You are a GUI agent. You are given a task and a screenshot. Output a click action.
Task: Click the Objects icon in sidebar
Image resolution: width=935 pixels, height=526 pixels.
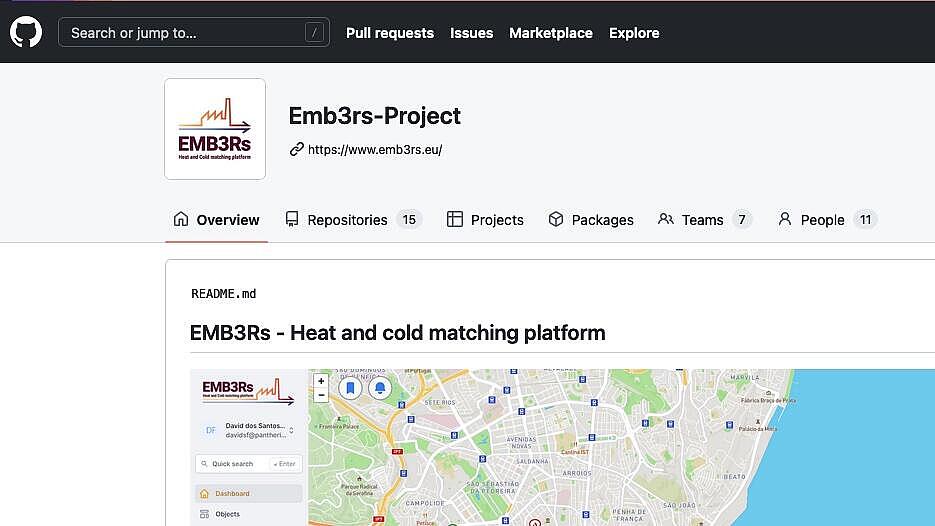(x=205, y=514)
